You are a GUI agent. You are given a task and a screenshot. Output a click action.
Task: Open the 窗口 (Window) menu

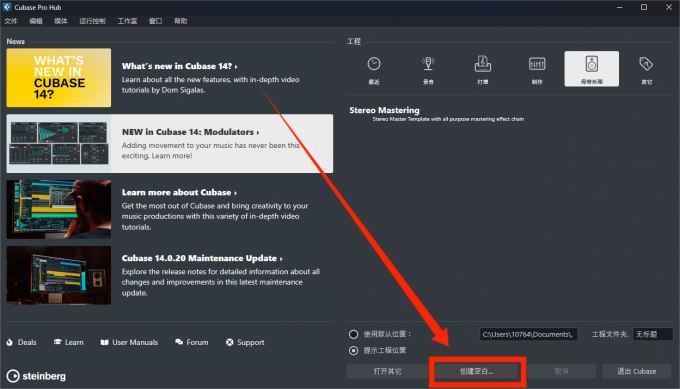pos(155,21)
